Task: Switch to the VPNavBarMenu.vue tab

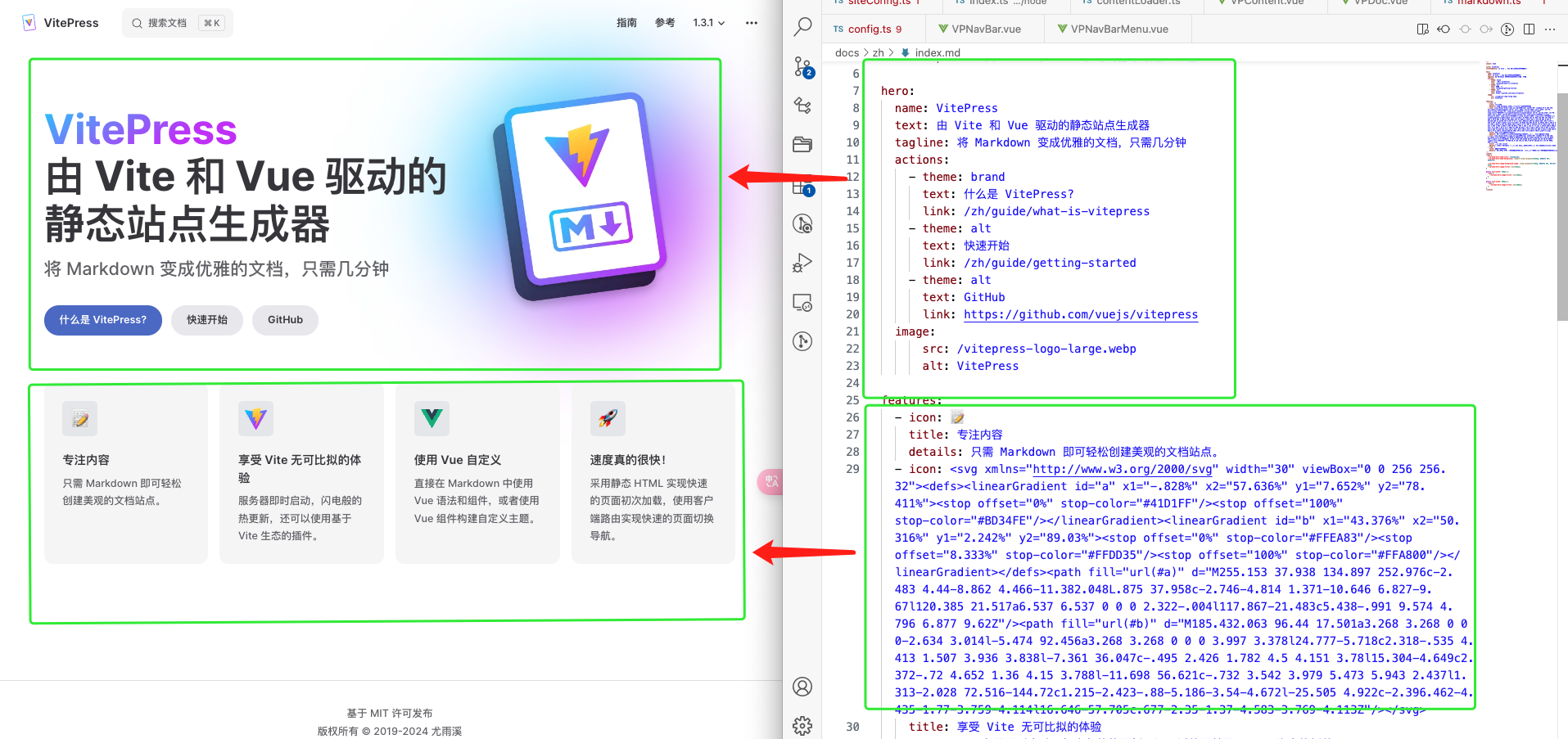Action: [x=1118, y=29]
